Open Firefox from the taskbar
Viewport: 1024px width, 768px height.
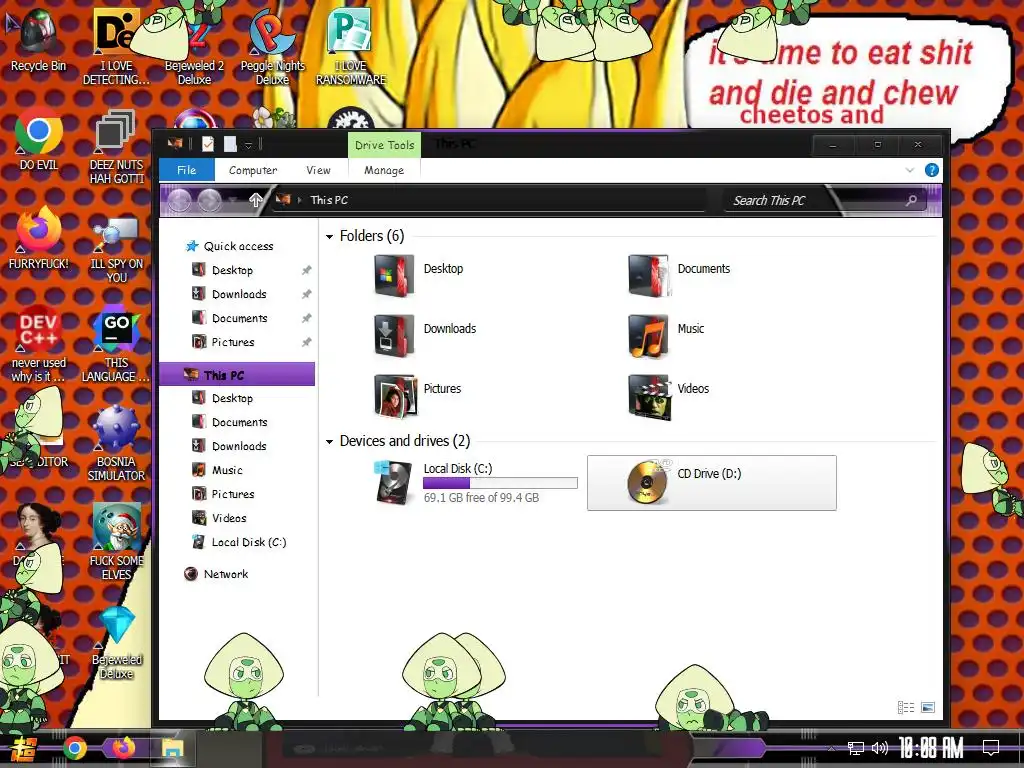tap(123, 747)
